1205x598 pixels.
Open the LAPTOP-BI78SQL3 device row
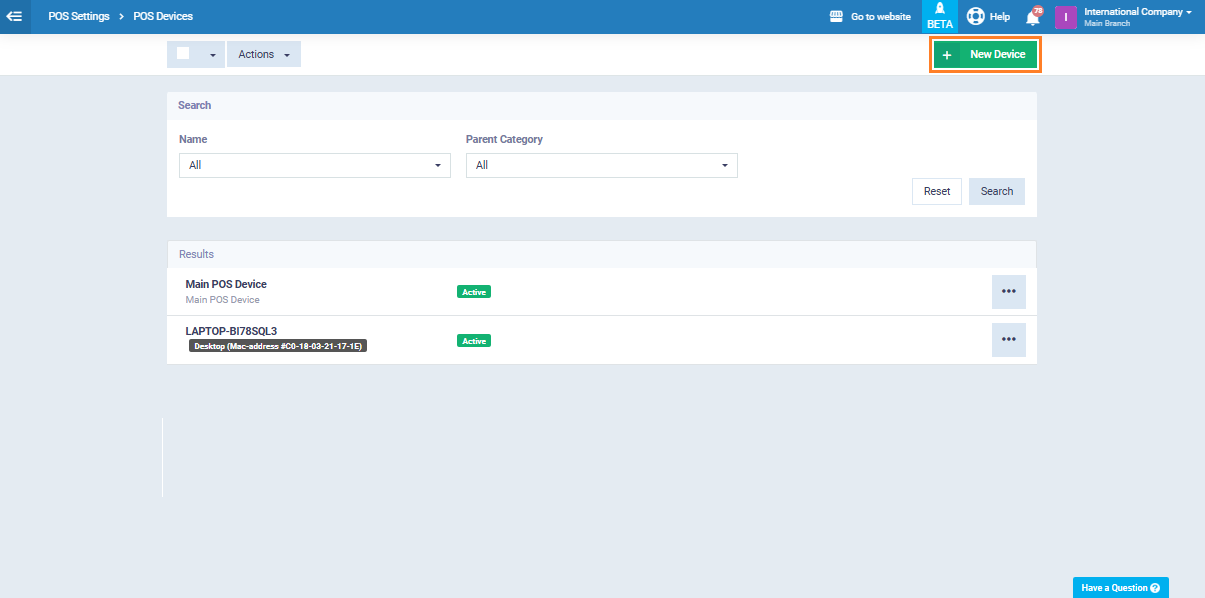[x=231, y=331]
